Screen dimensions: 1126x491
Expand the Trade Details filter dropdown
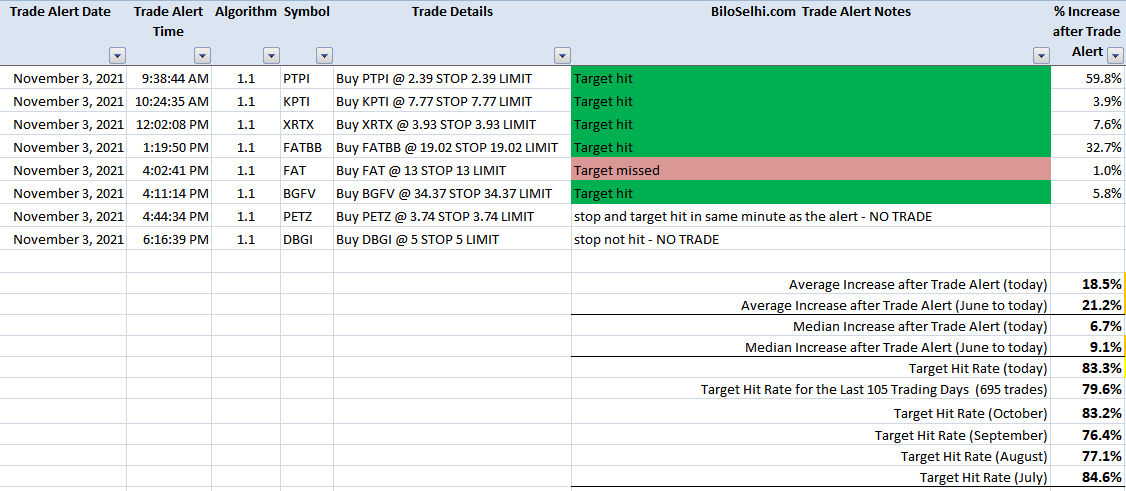pyautogui.click(x=562, y=56)
